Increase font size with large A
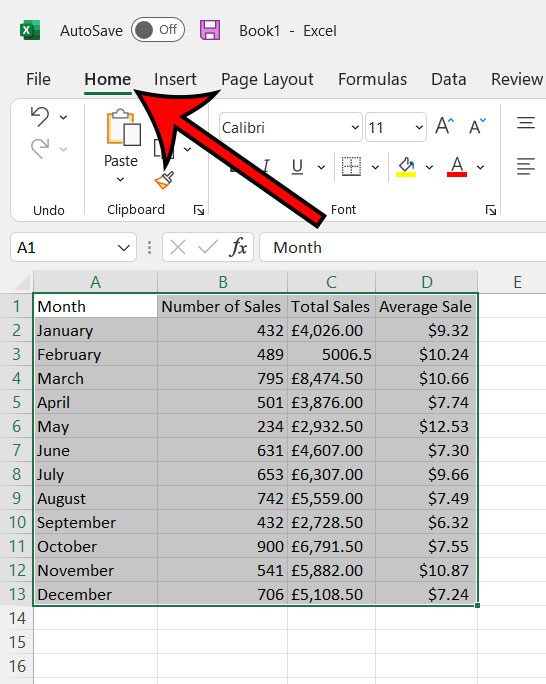This screenshot has width=546, height=684. (x=444, y=127)
